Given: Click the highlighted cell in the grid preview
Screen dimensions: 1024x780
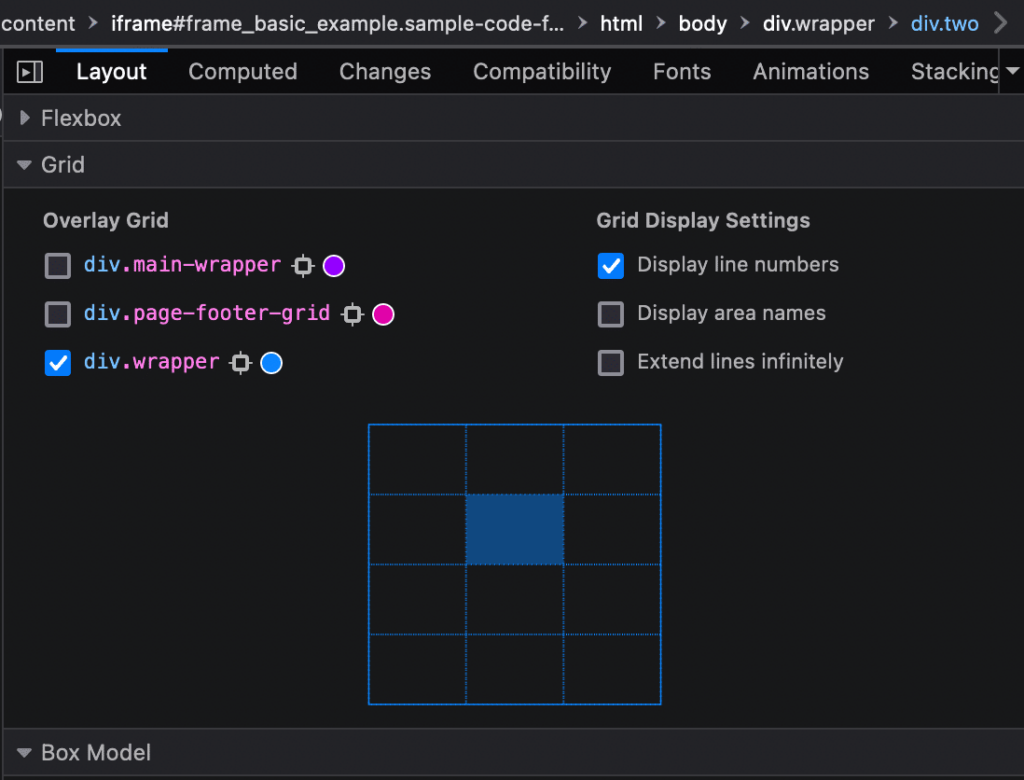Looking at the screenshot, I should (515, 529).
